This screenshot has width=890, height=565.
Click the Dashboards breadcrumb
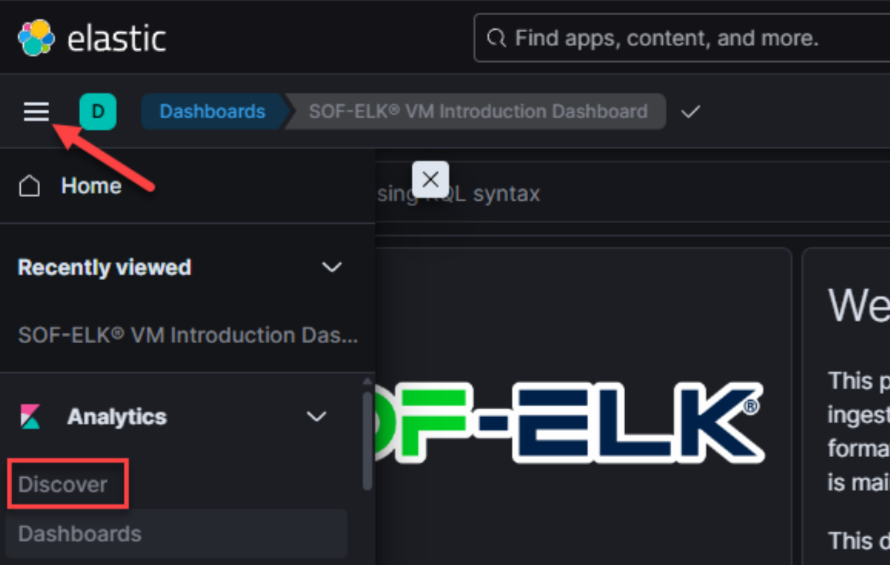[x=212, y=112]
